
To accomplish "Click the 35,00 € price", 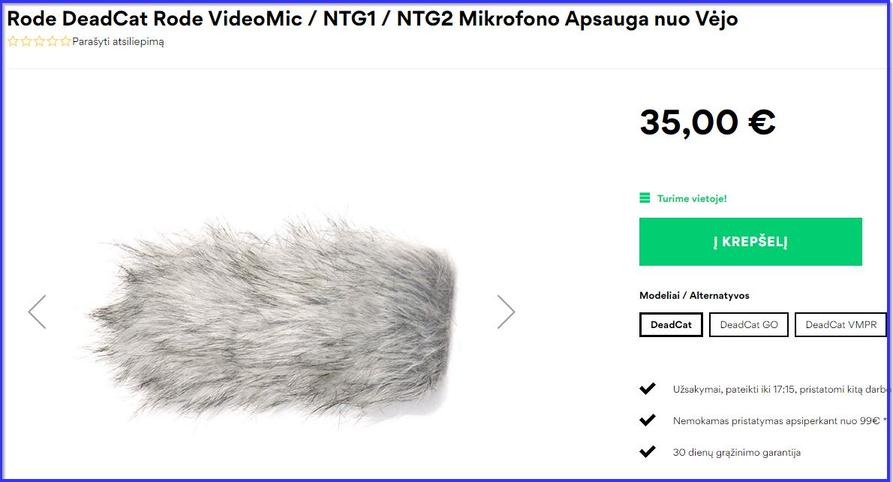I will (707, 122).
